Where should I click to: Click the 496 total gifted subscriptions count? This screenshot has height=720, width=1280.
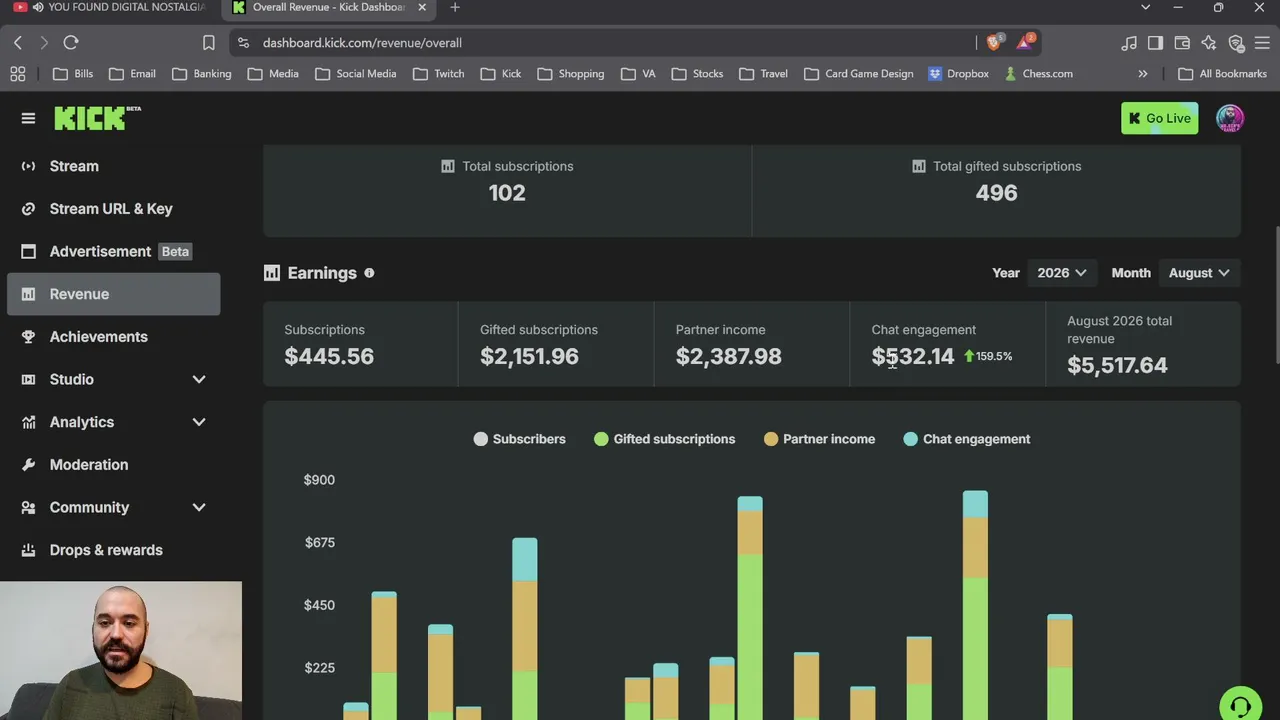tap(996, 193)
